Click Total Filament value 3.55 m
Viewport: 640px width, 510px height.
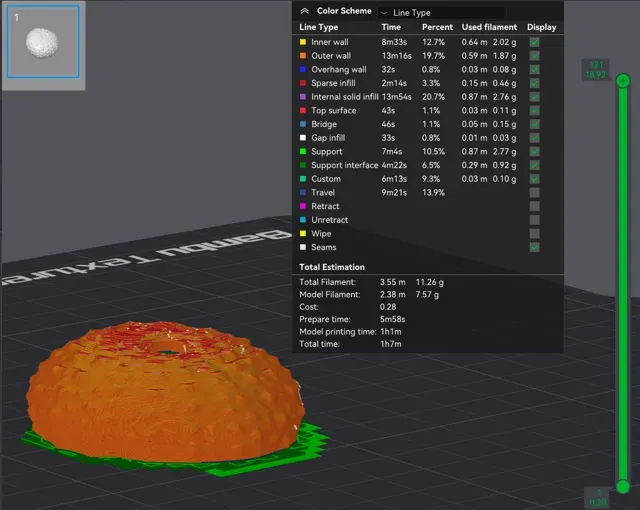[x=393, y=282]
